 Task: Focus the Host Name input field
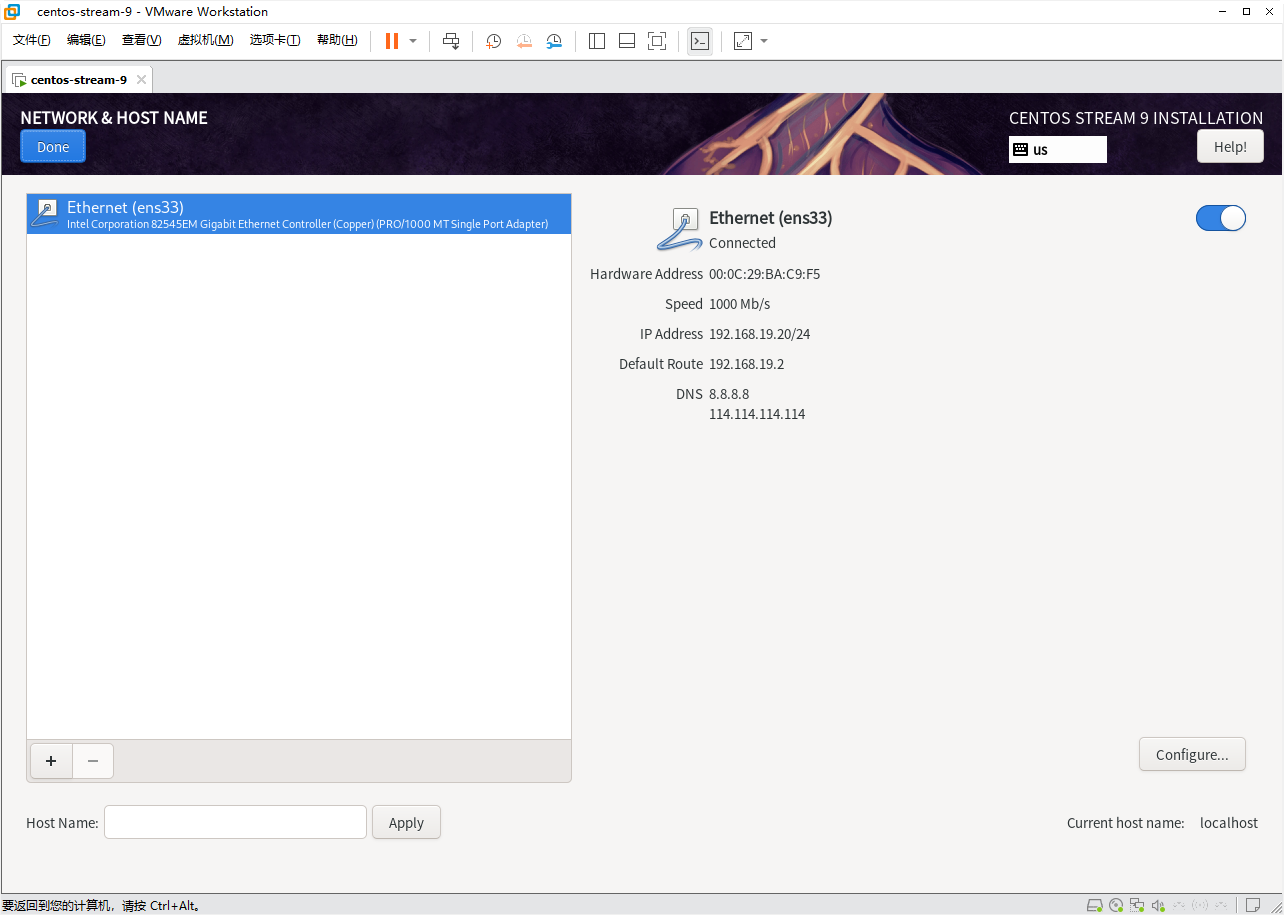235,822
